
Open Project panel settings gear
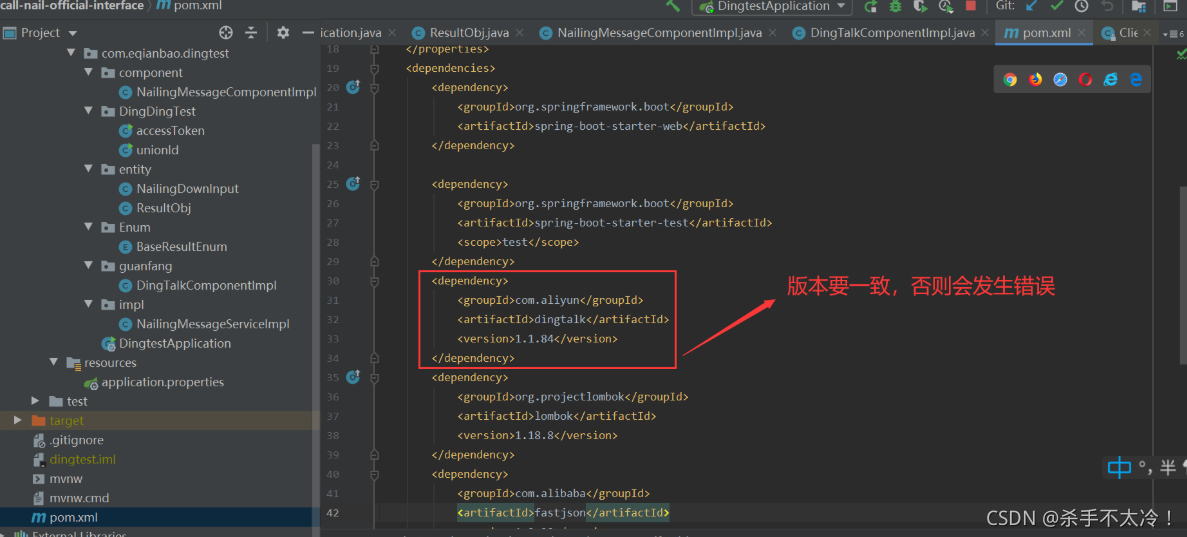tap(283, 33)
